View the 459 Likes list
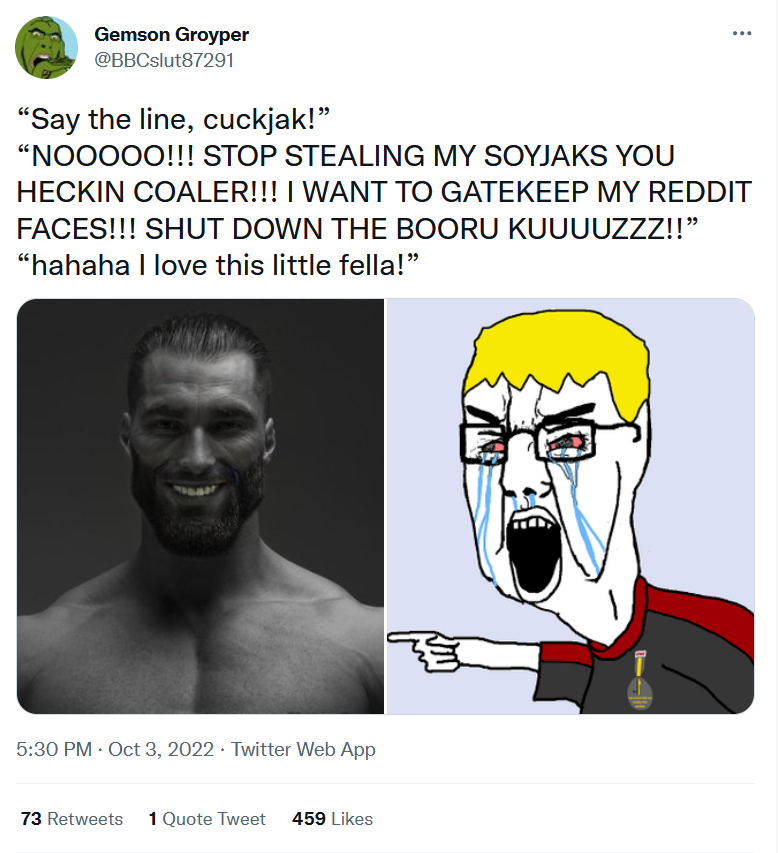 click(x=332, y=819)
